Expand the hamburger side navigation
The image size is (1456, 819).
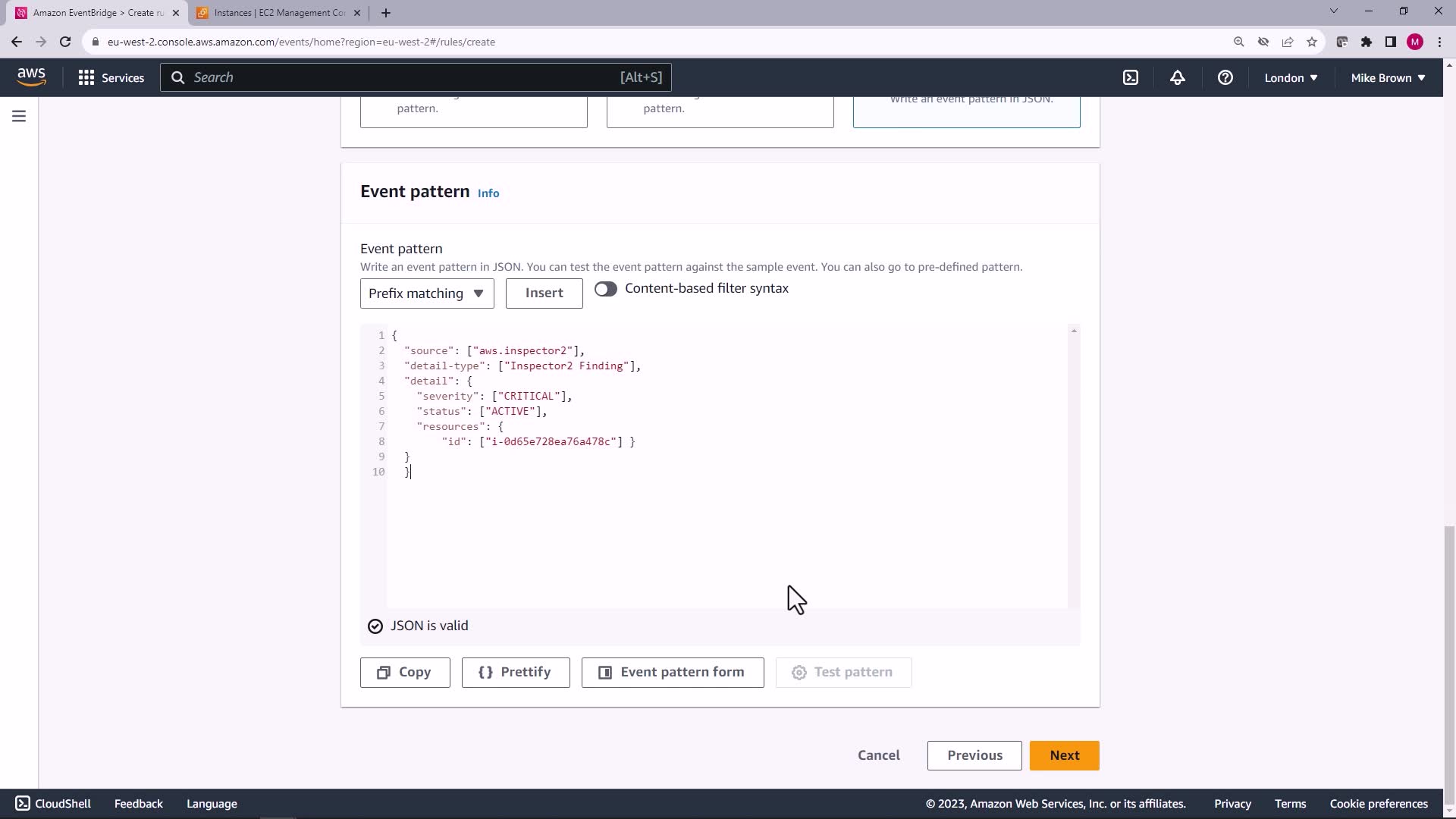(x=19, y=116)
